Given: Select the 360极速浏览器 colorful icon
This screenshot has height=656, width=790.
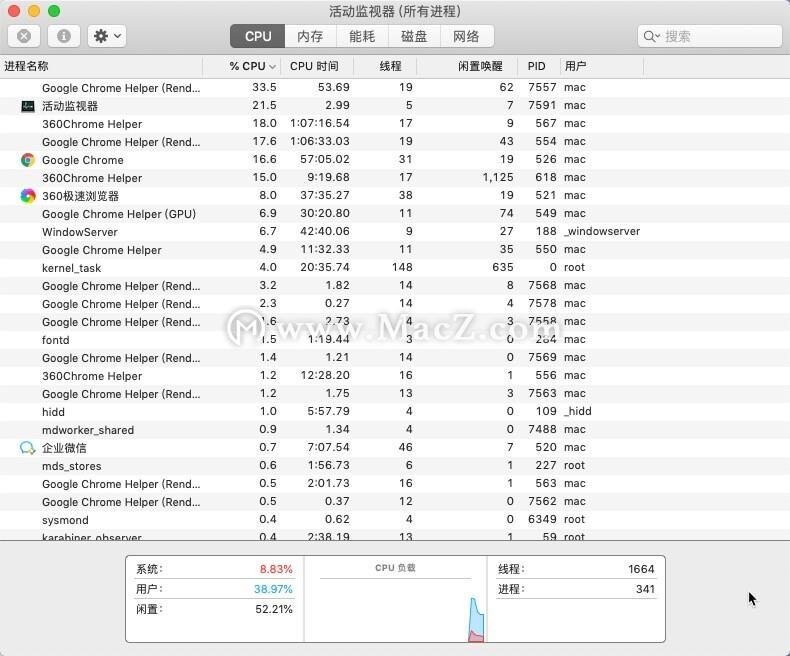Looking at the screenshot, I should [28, 196].
